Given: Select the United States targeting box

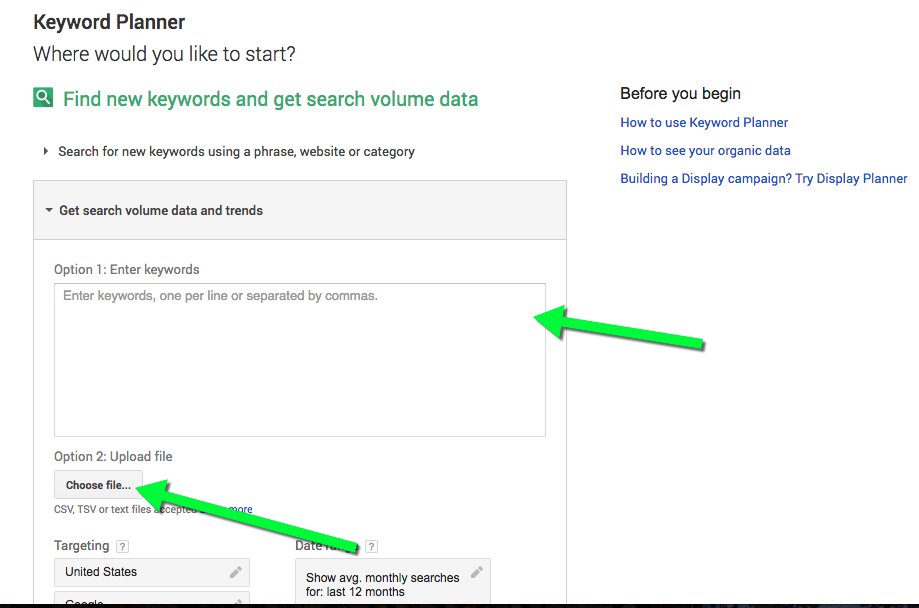Looking at the screenshot, I should (152, 572).
